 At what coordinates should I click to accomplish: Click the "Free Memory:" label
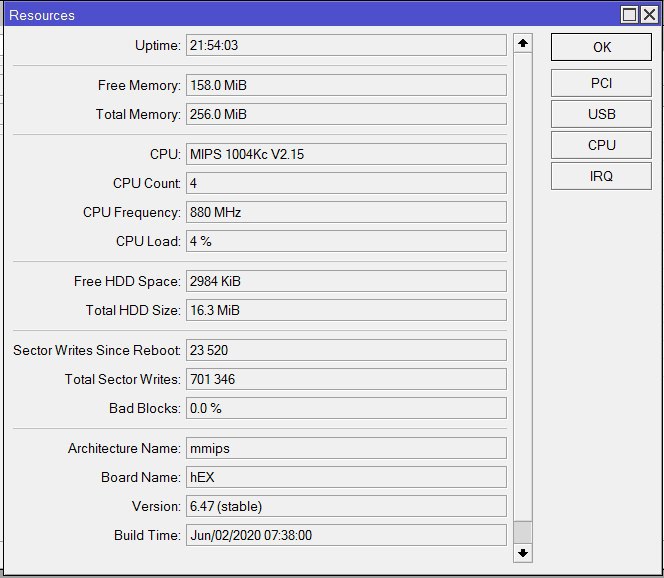pyautogui.click(x=139, y=85)
